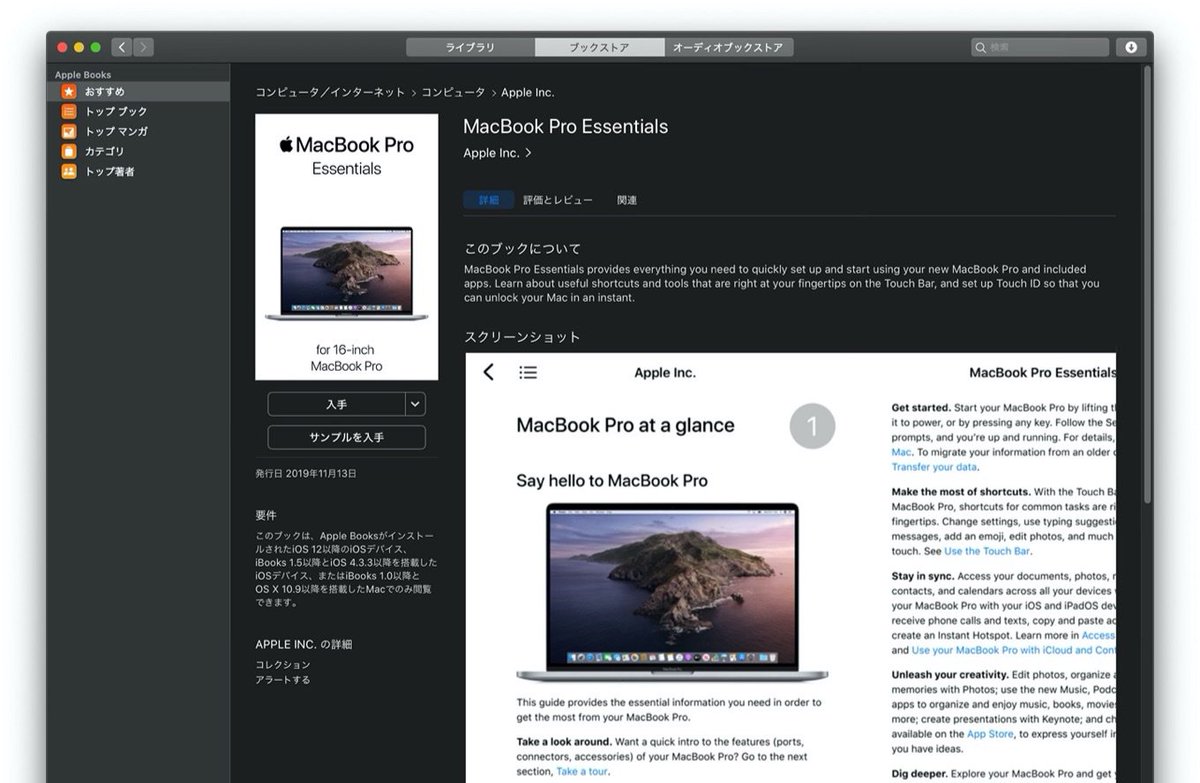The height and width of the screenshot is (783, 1200).
Task: Select カテゴリ in the sidebar
Action: (140, 151)
